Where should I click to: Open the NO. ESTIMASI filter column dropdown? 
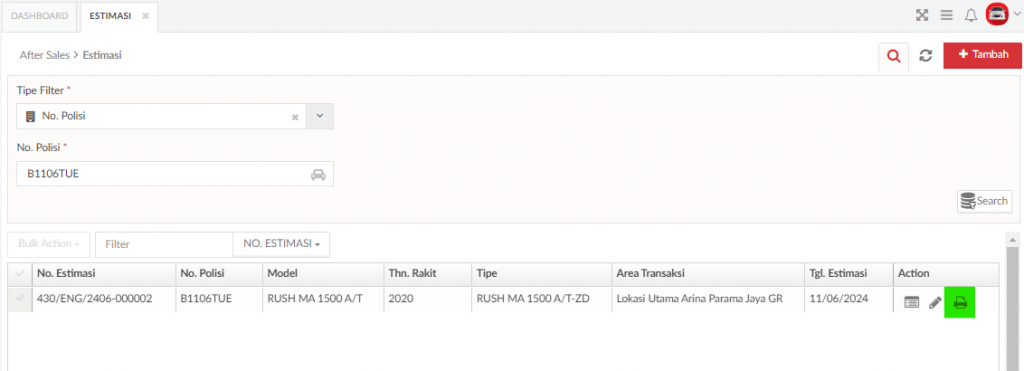point(281,244)
